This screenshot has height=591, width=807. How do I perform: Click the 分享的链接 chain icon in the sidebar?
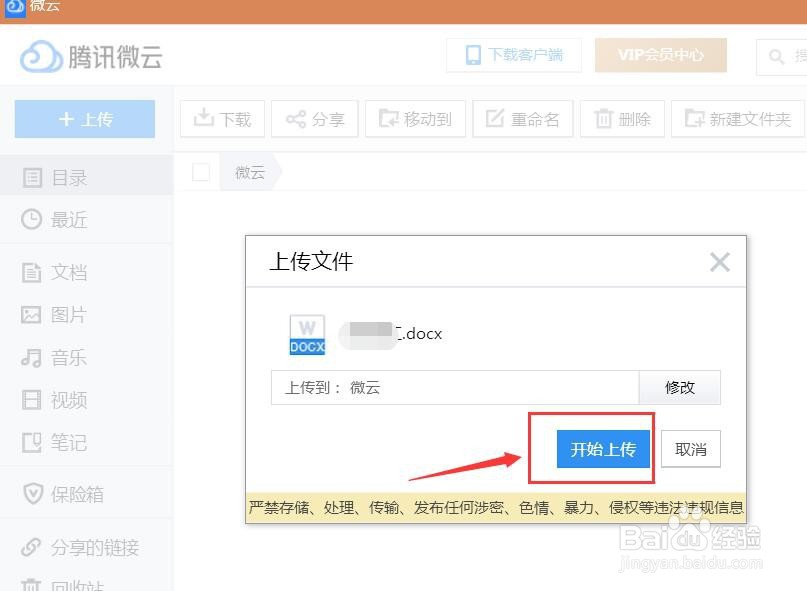click(31, 547)
